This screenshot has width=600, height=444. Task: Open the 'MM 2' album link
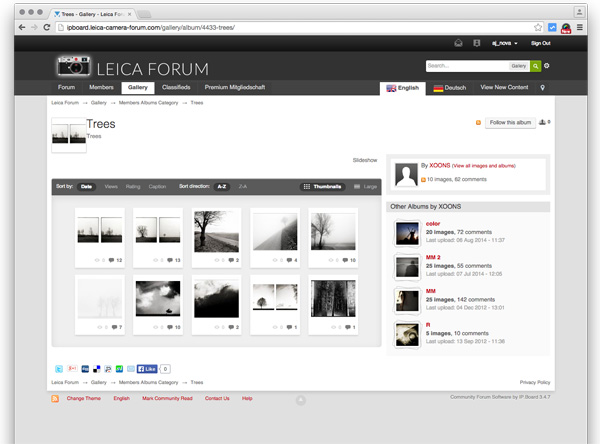432,257
